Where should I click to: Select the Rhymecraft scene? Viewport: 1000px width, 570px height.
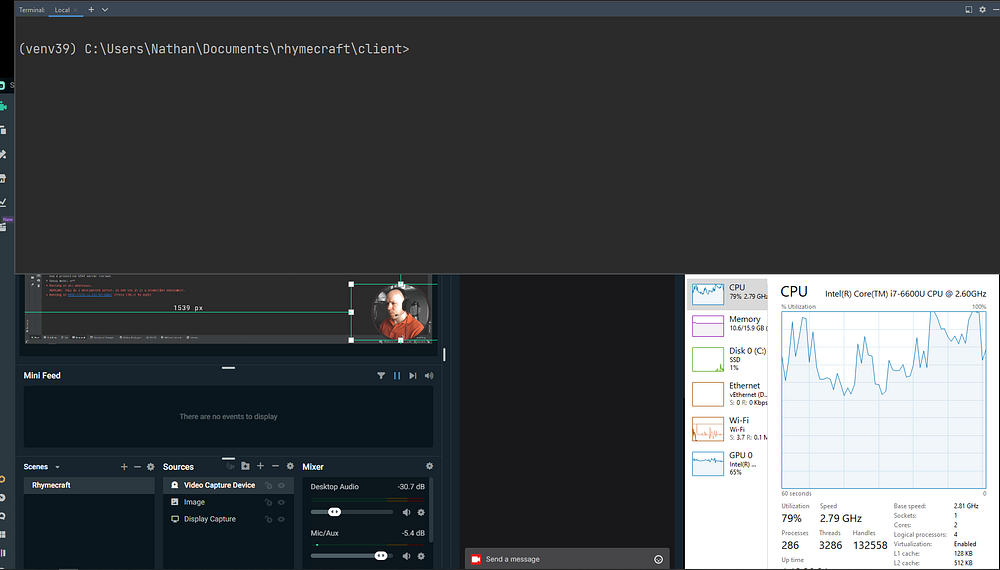[89, 485]
